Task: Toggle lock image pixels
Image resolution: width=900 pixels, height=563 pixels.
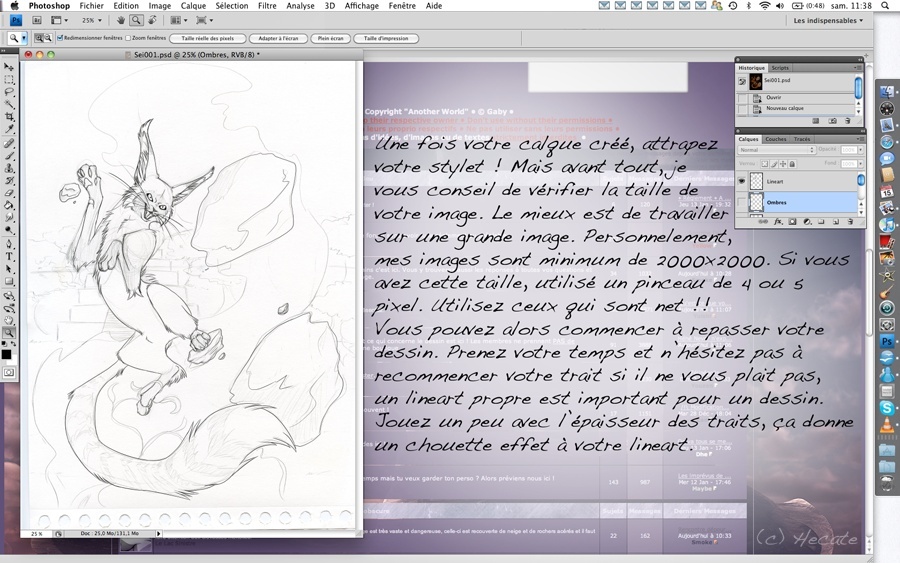Action: tap(774, 164)
